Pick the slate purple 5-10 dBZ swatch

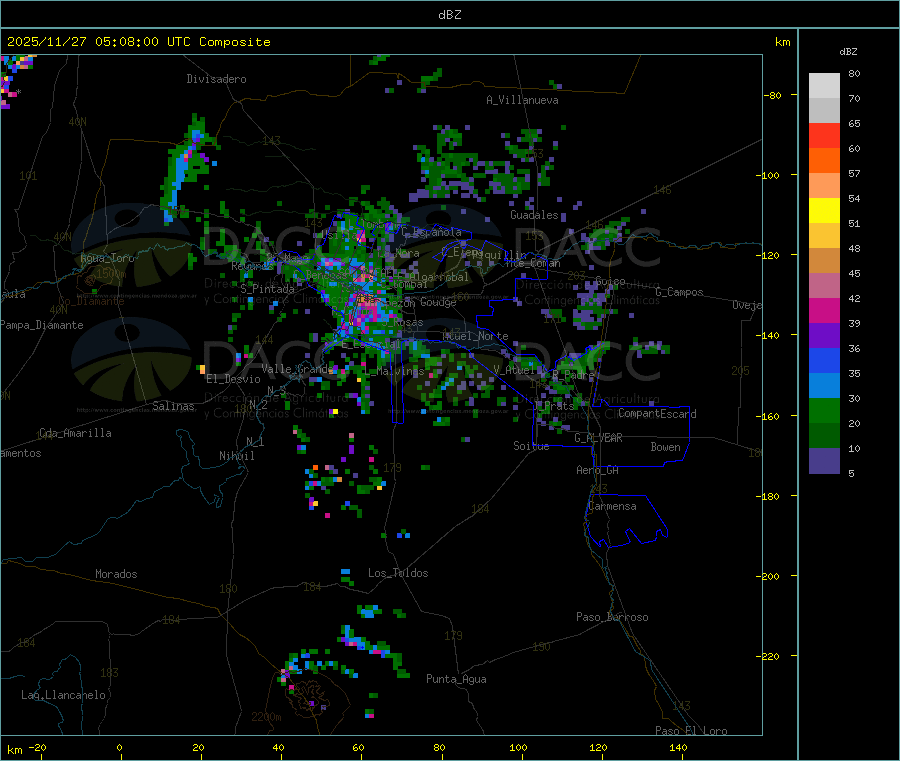point(824,461)
